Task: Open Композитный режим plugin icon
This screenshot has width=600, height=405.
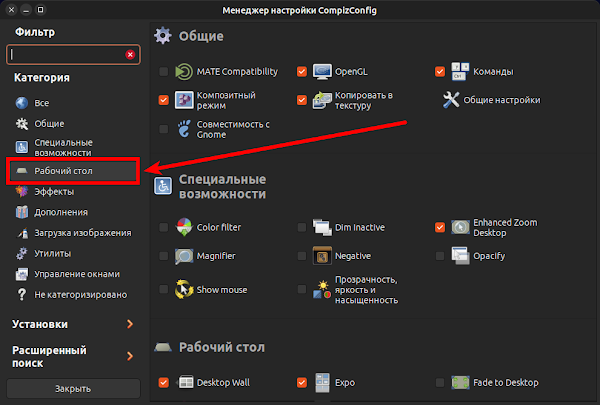Action: point(184,100)
